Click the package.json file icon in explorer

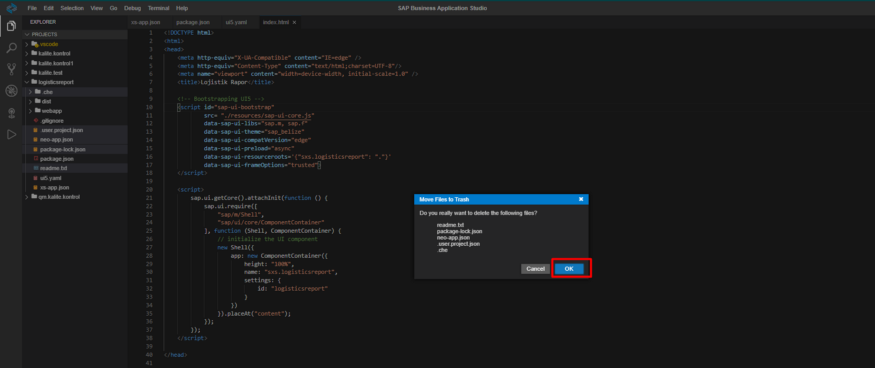tap(36, 159)
